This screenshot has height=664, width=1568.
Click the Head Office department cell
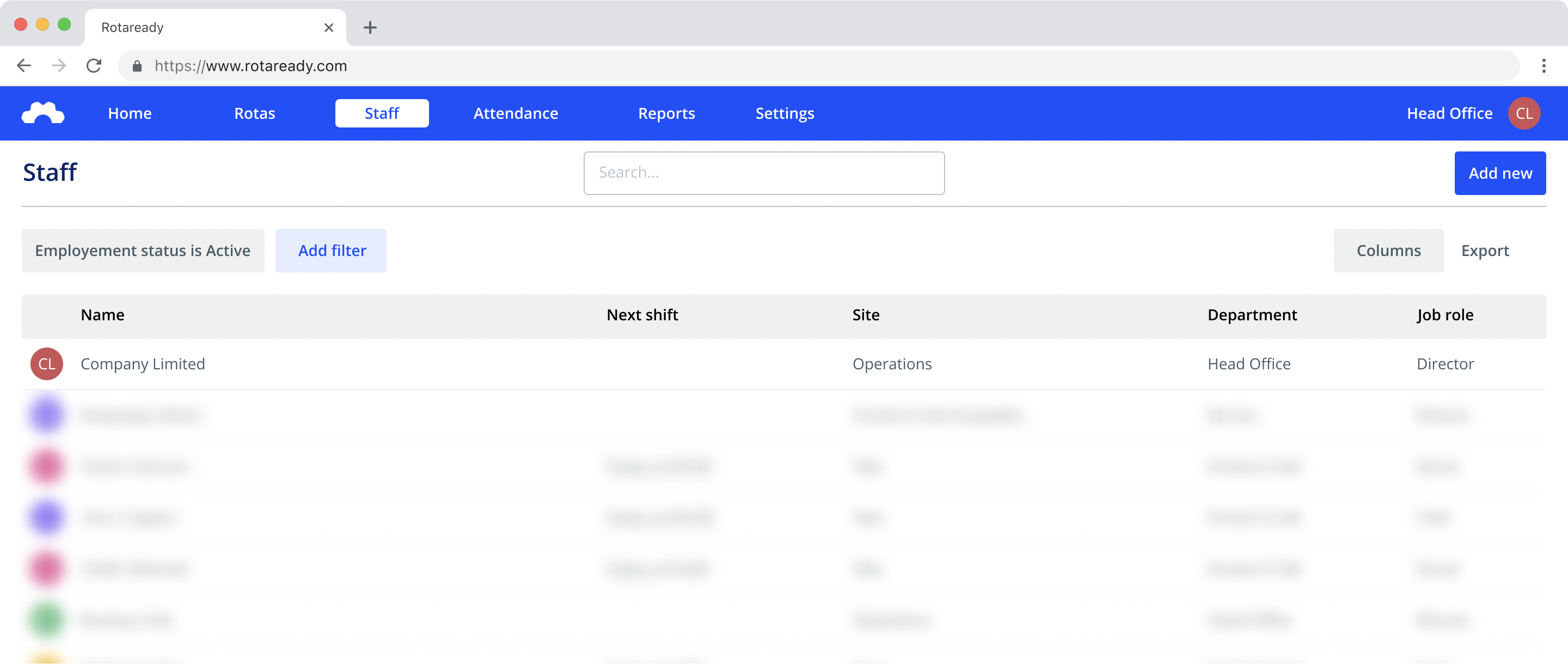tap(1248, 364)
